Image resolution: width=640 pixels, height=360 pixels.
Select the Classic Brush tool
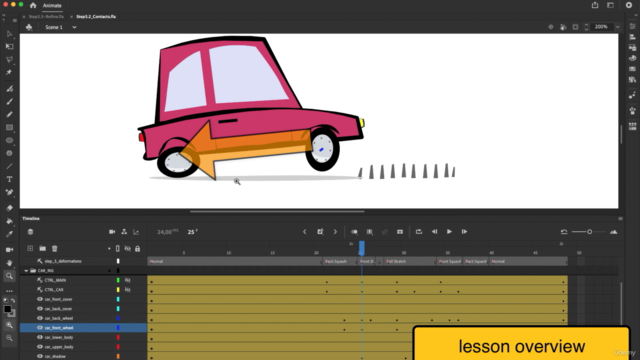(9, 102)
